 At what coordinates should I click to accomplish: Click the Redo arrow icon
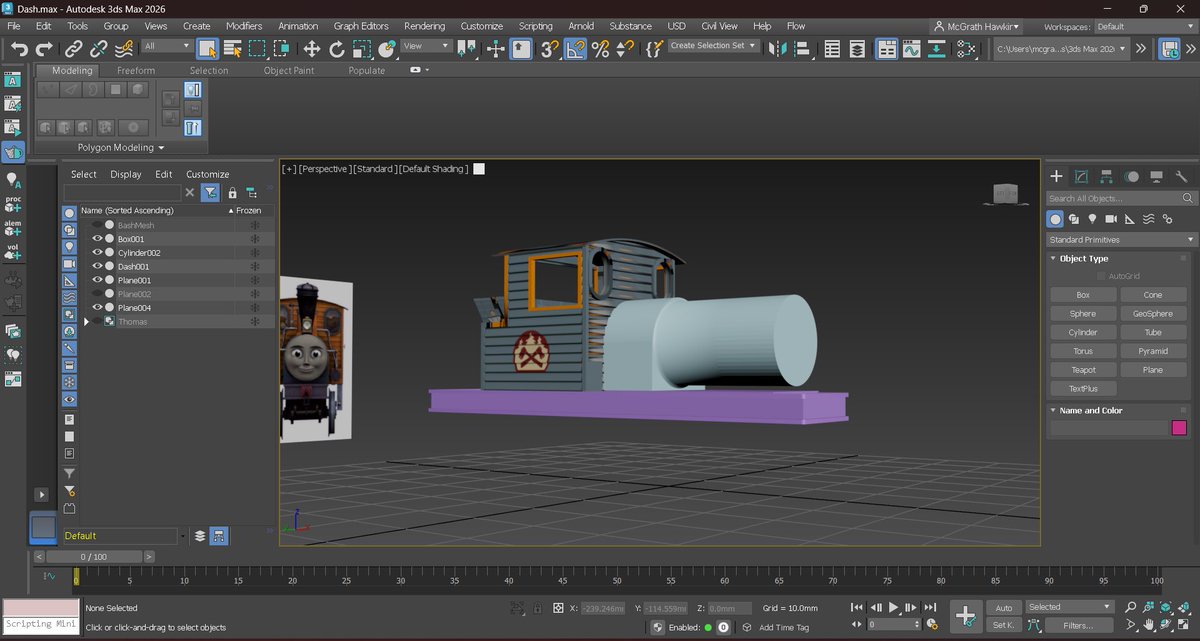(44, 48)
